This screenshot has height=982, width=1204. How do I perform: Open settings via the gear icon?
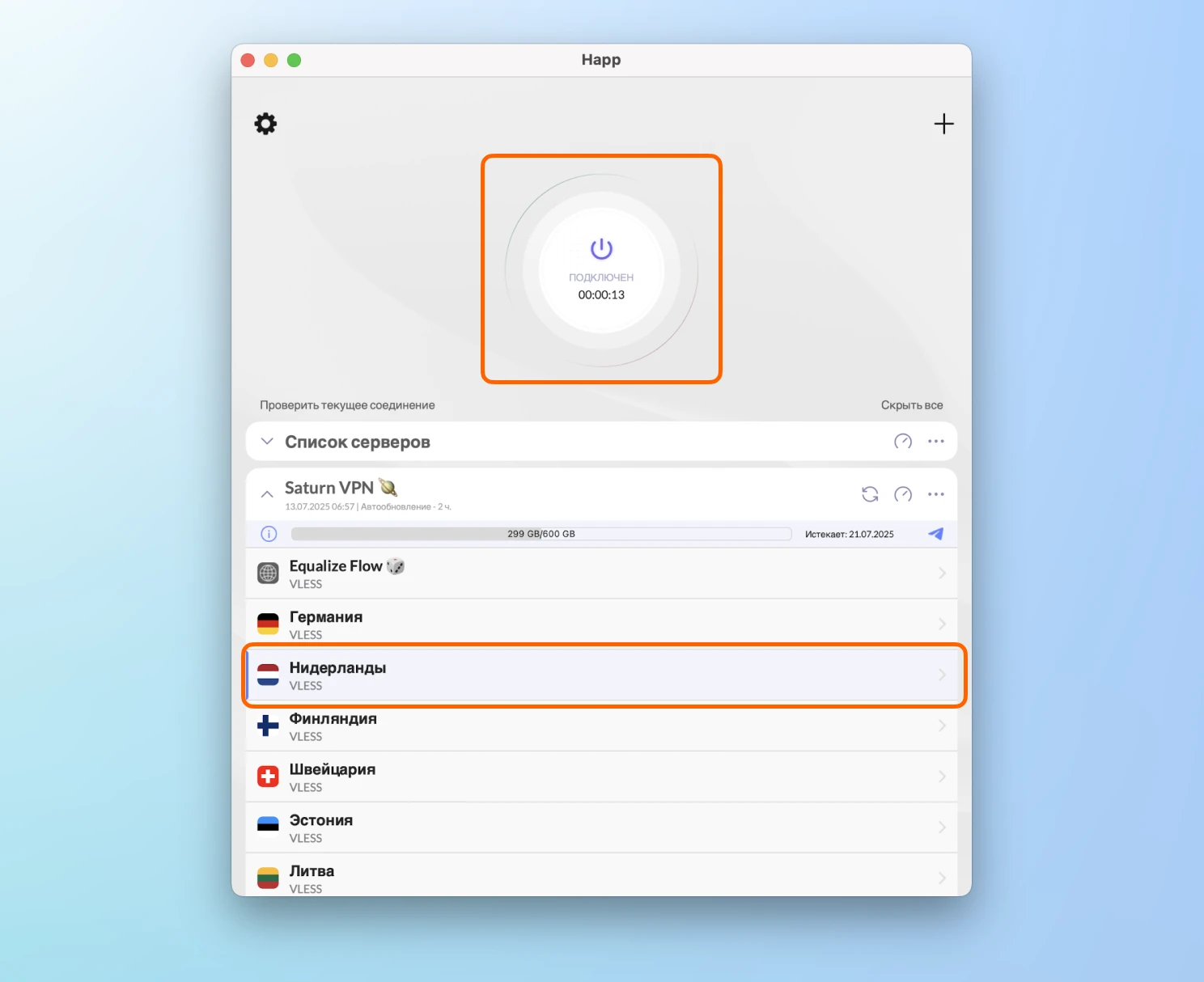pyautogui.click(x=265, y=123)
